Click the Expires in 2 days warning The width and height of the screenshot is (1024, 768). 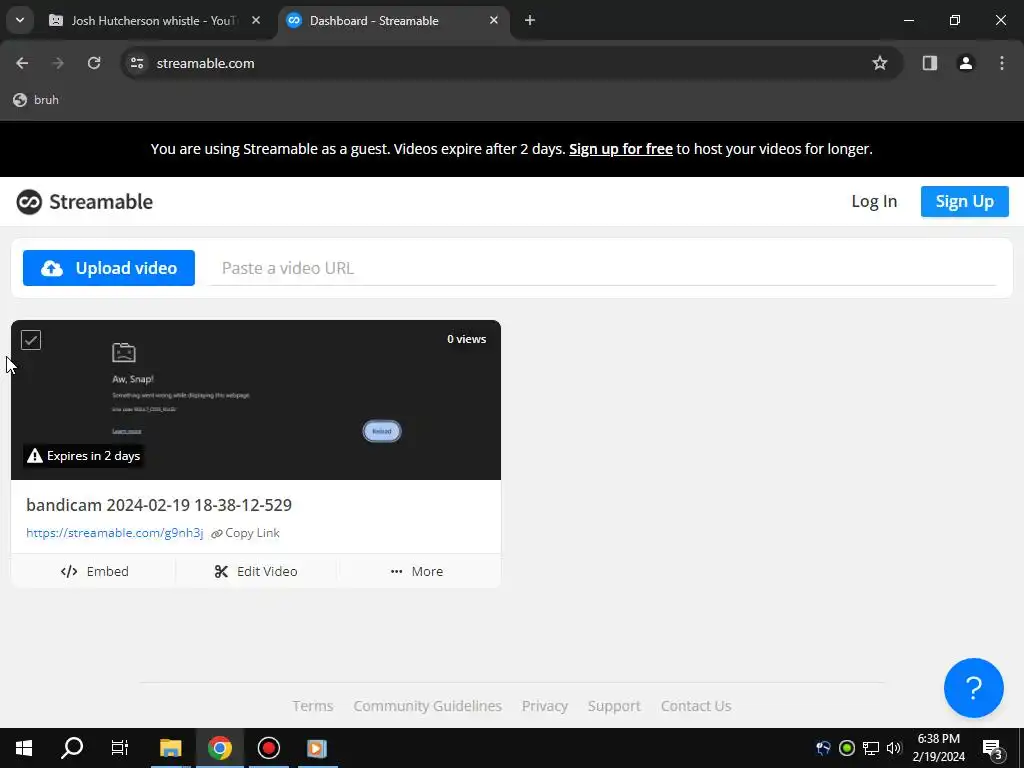84,456
